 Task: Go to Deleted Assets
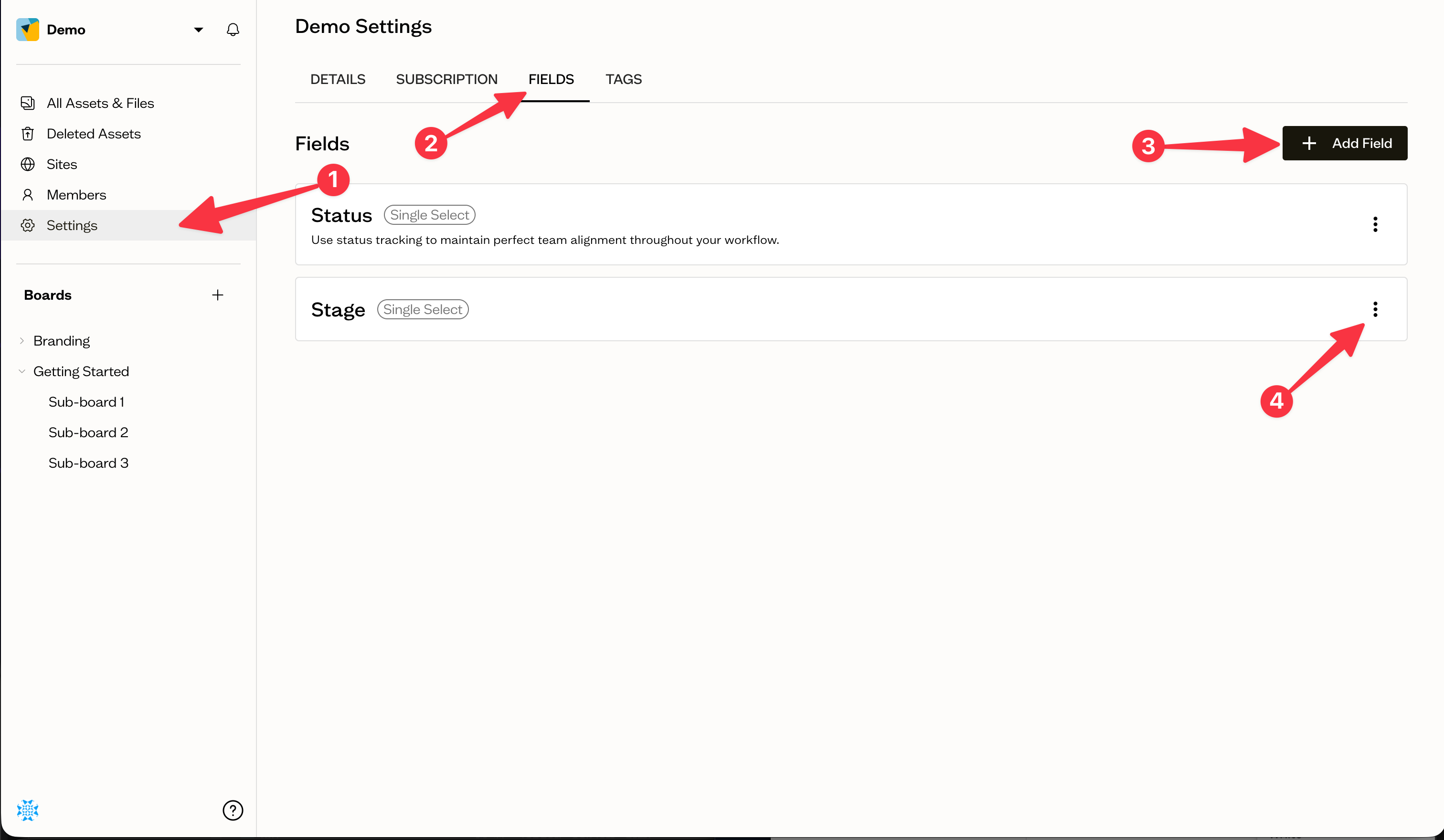[x=94, y=134]
